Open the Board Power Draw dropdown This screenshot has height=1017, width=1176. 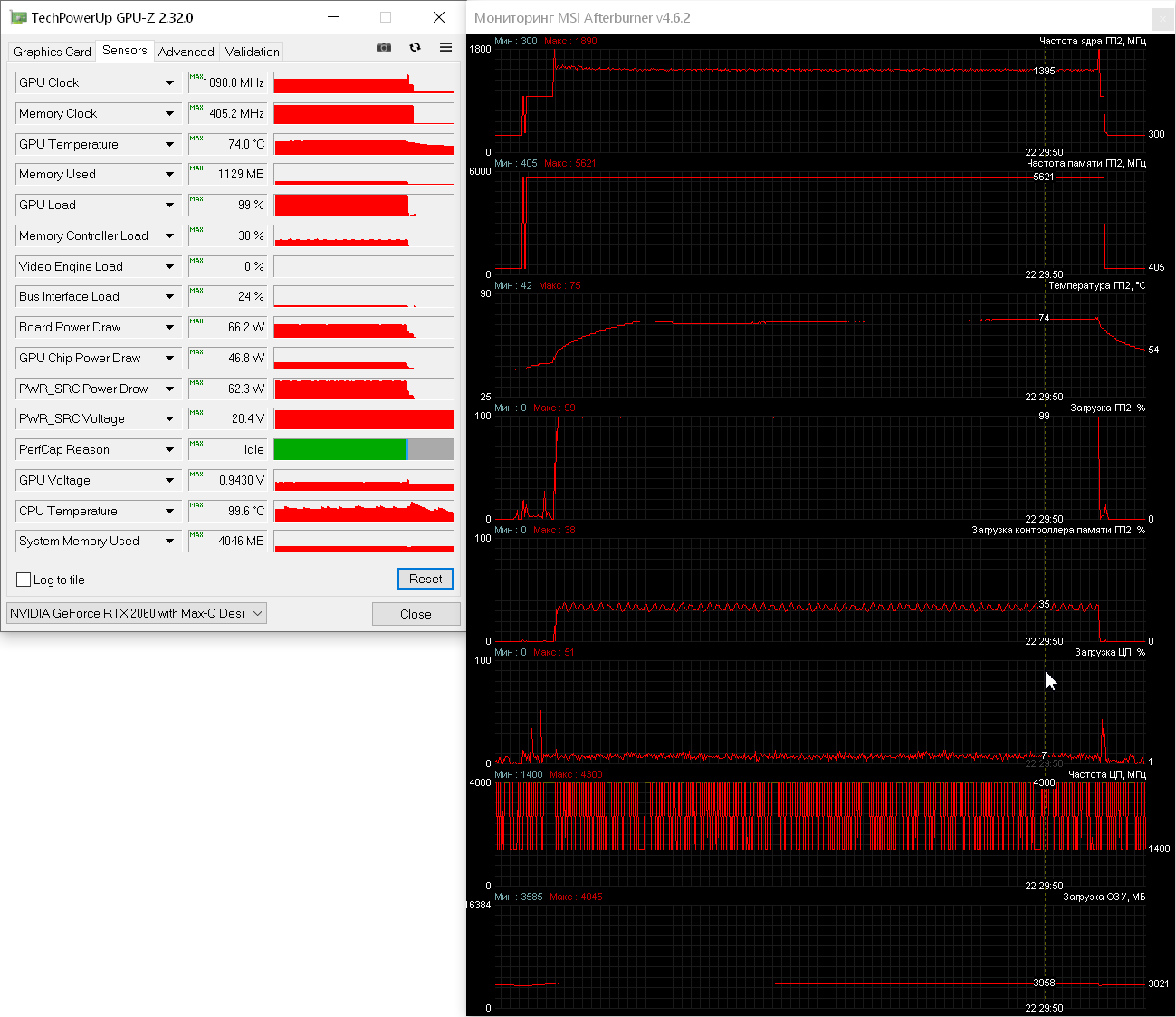pos(169,327)
